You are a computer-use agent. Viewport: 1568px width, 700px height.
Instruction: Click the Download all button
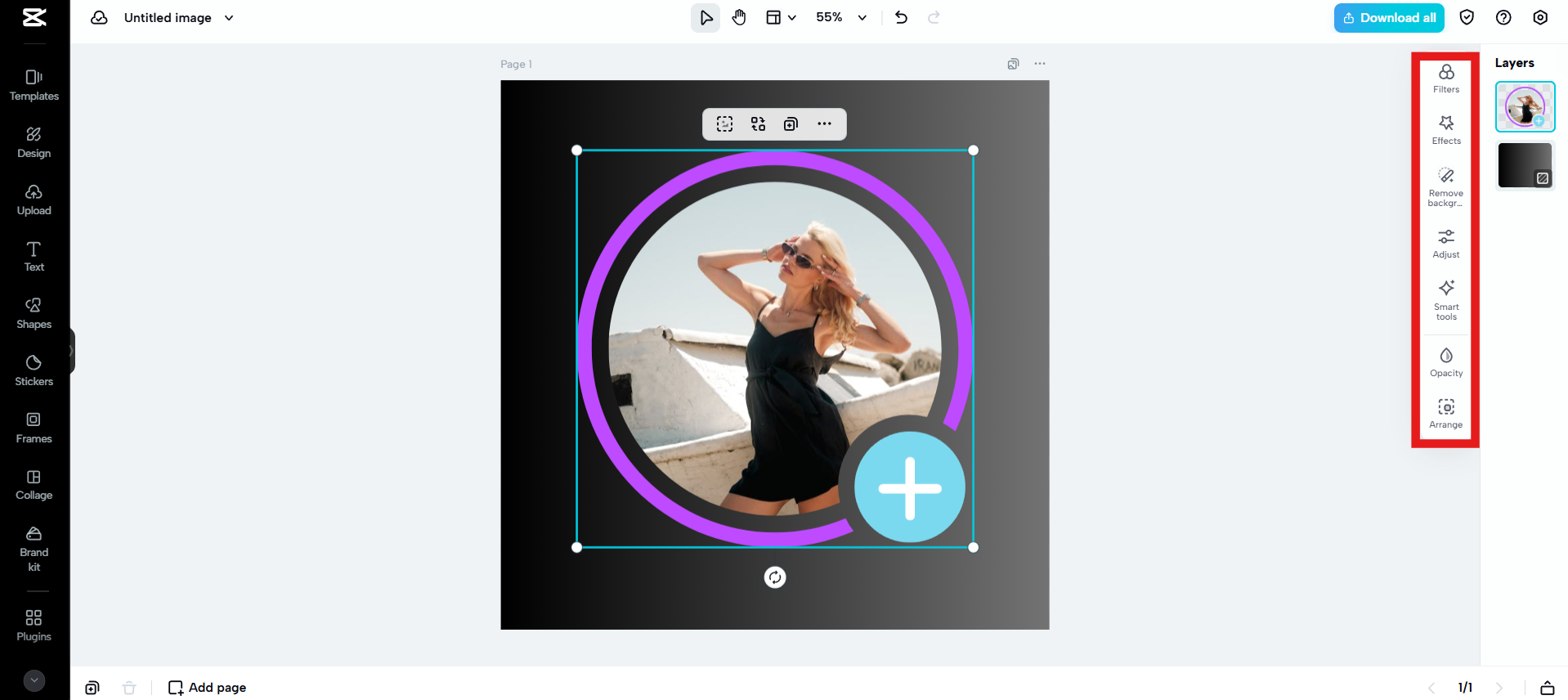1389,17
